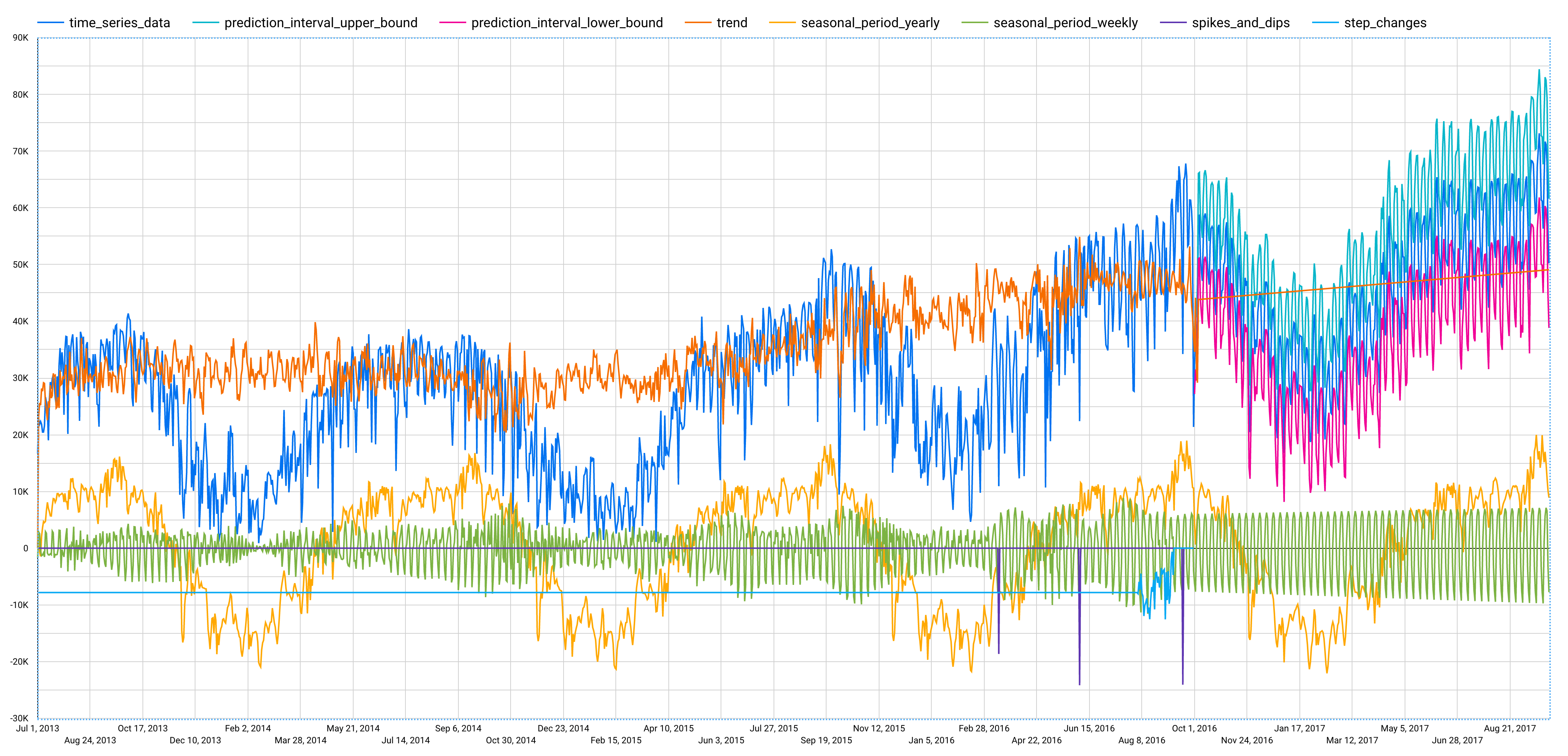Viewport: 1568px width, 756px height.
Task: Click blue line swatch beside time_series_data
Action: tap(50, 23)
